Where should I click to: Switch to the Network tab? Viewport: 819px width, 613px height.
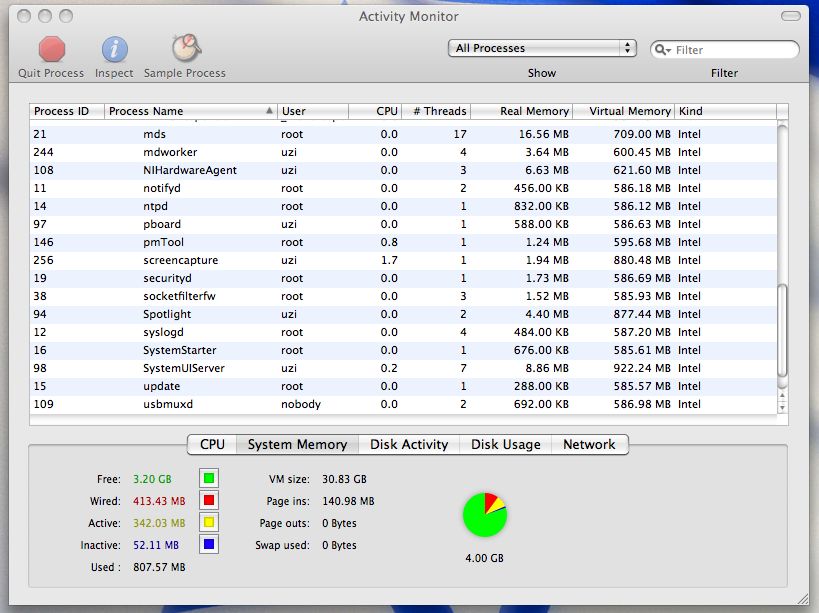pos(590,444)
